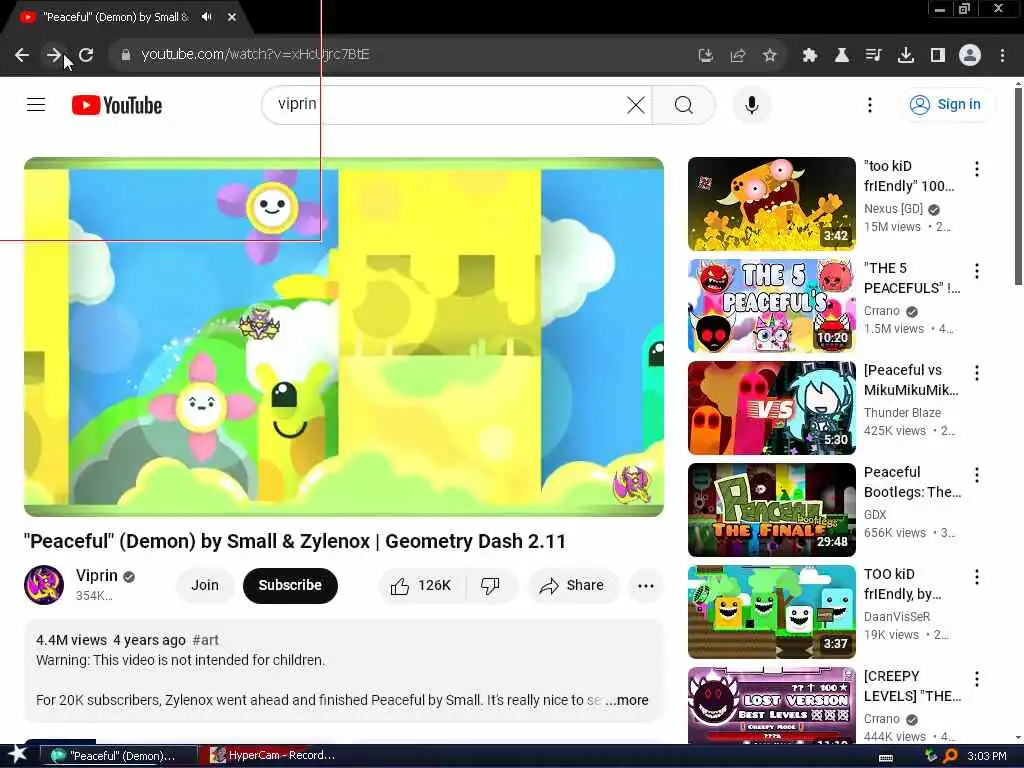
Task: Click the Sign in button
Action: 947,104
